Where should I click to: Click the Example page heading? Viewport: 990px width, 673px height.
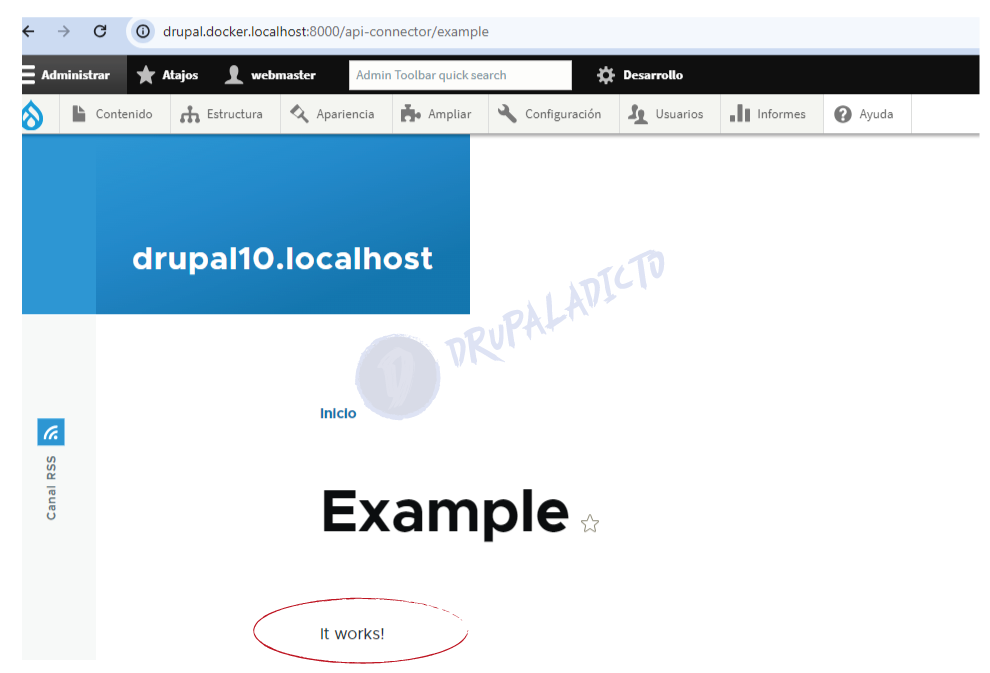tap(445, 513)
